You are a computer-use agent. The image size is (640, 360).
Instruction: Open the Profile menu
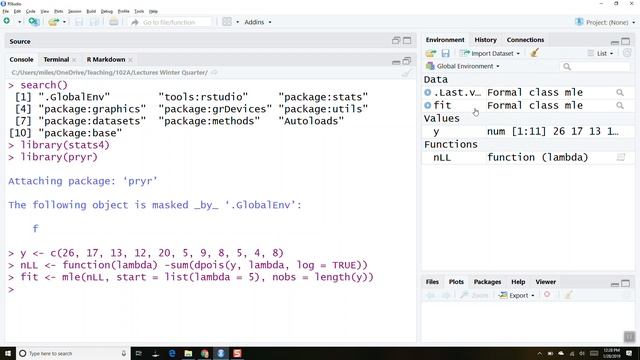point(123,11)
